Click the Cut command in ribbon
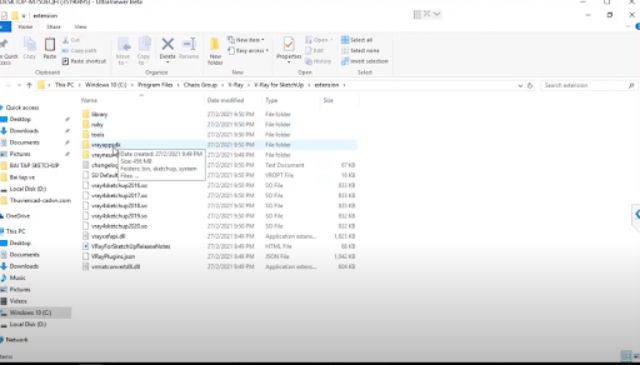 tap(71, 40)
